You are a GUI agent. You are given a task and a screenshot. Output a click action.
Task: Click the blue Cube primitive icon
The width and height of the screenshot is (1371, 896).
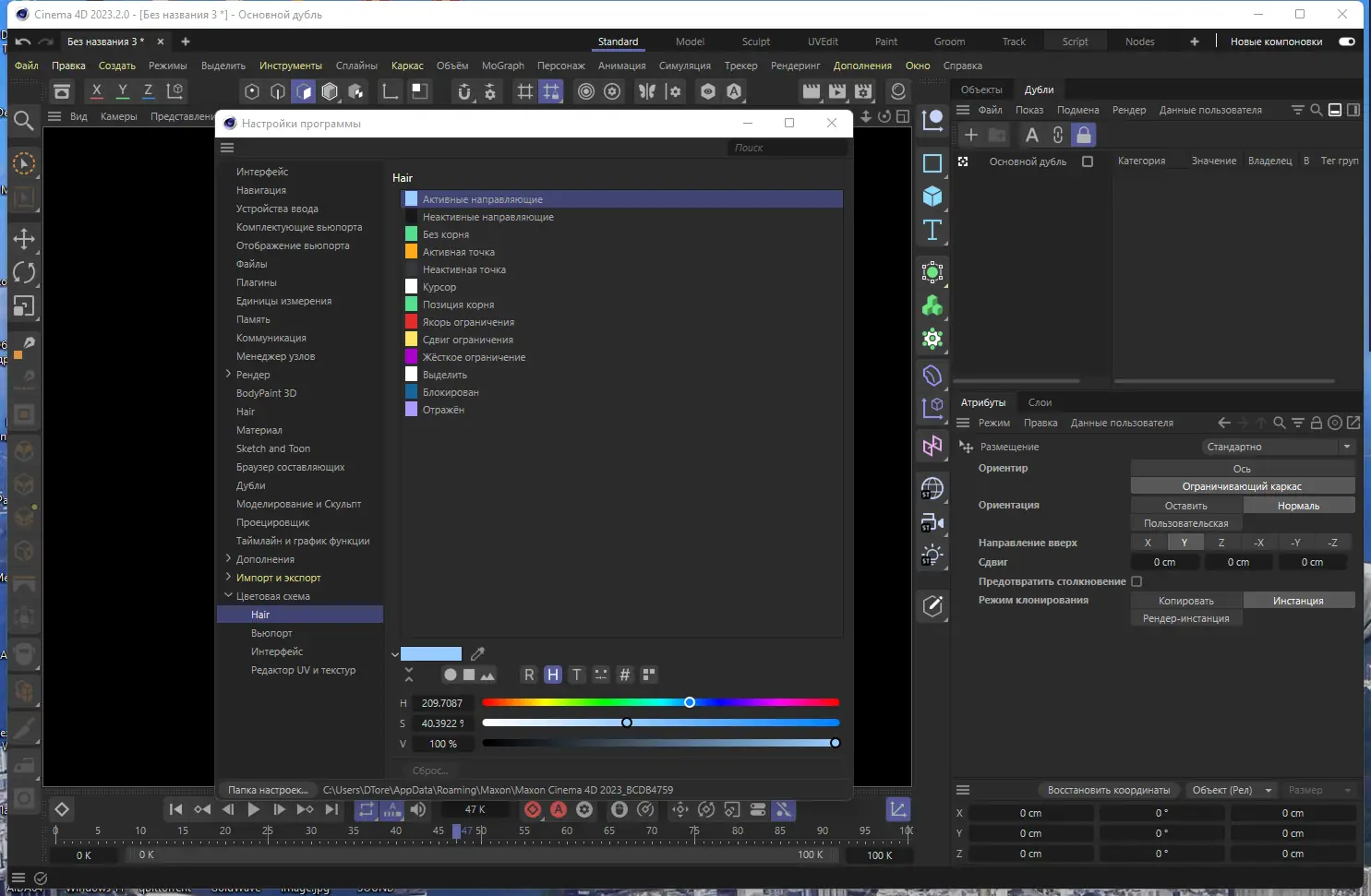932,196
